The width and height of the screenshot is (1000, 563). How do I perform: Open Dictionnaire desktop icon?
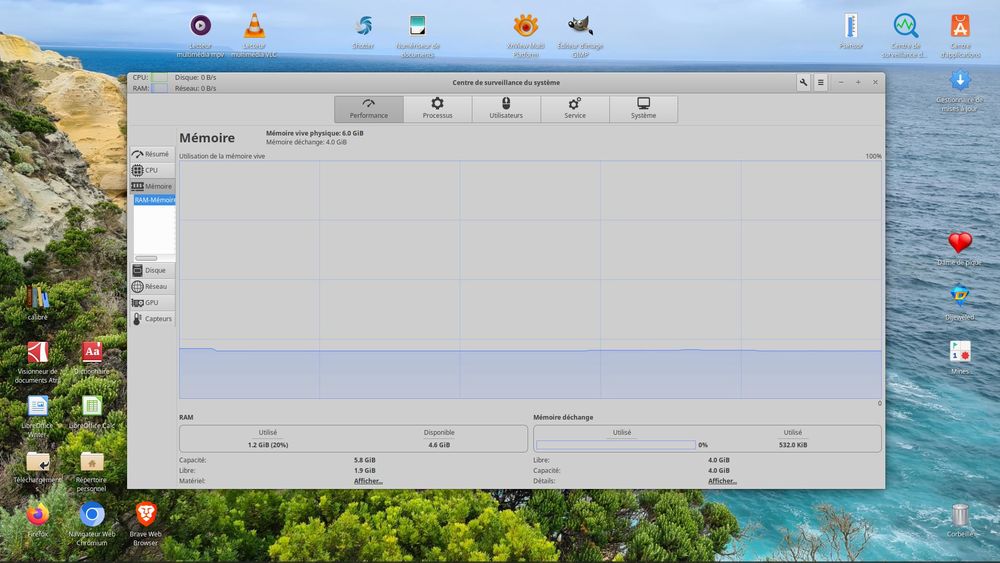click(92, 358)
